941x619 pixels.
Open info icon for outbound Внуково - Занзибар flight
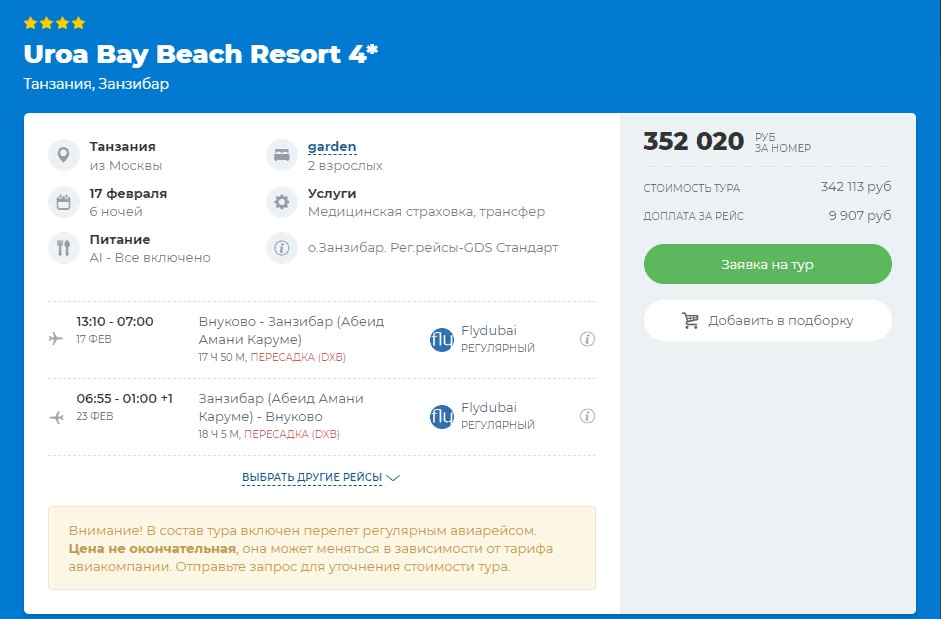588,339
